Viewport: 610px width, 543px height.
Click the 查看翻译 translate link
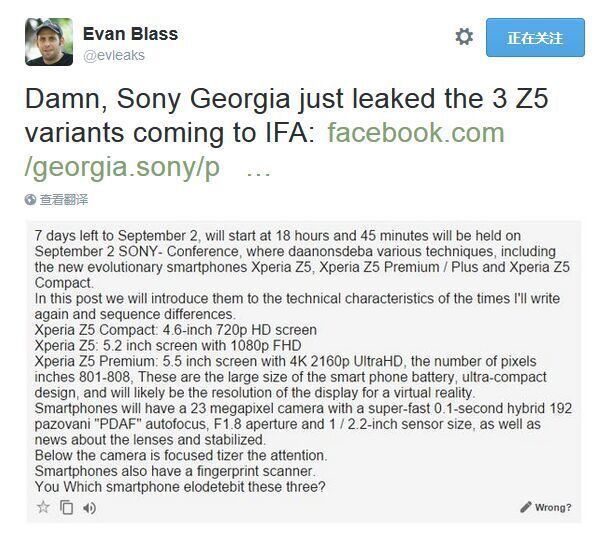point(65,200)
